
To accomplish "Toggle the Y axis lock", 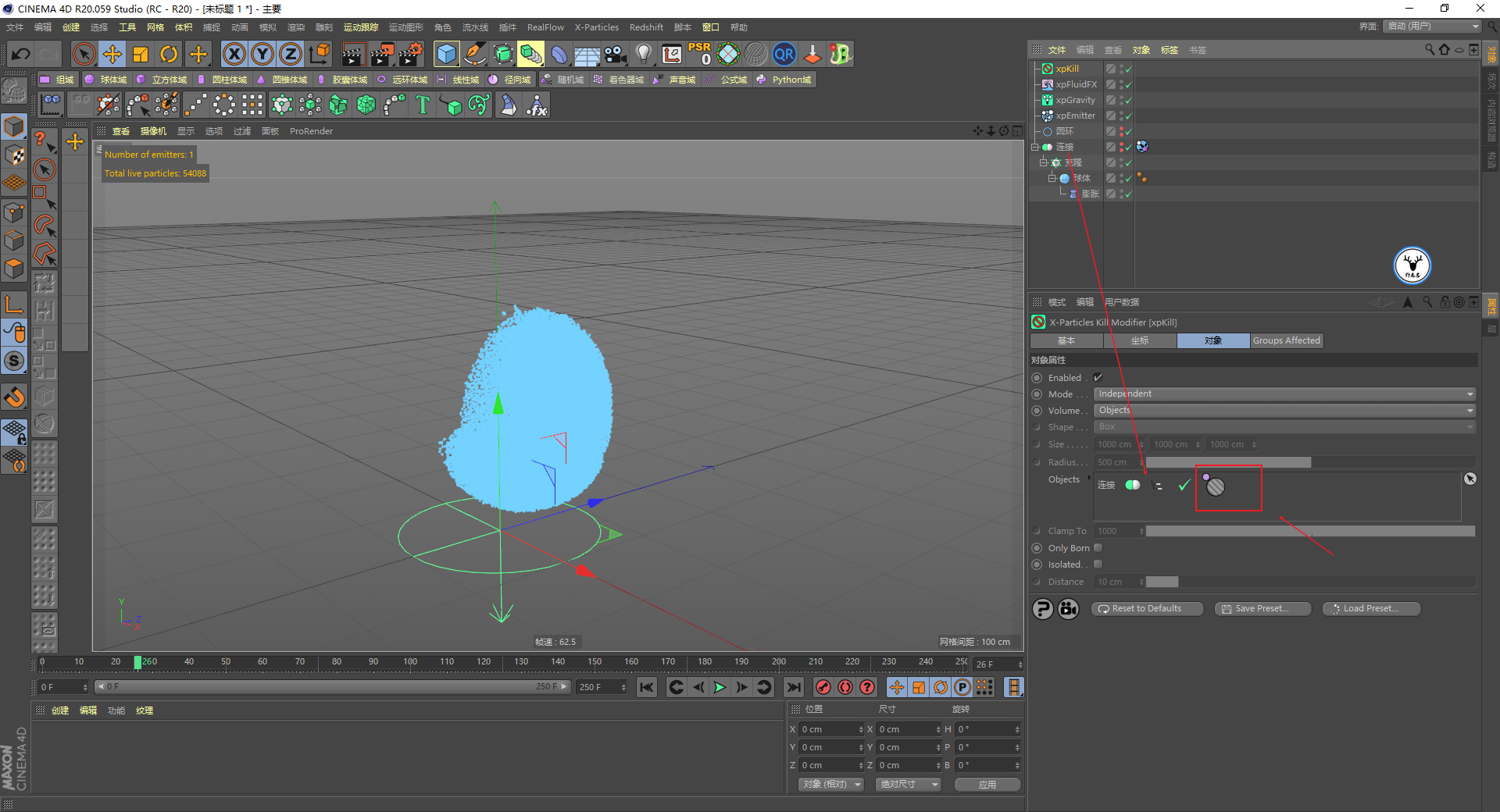I will 262,54.
